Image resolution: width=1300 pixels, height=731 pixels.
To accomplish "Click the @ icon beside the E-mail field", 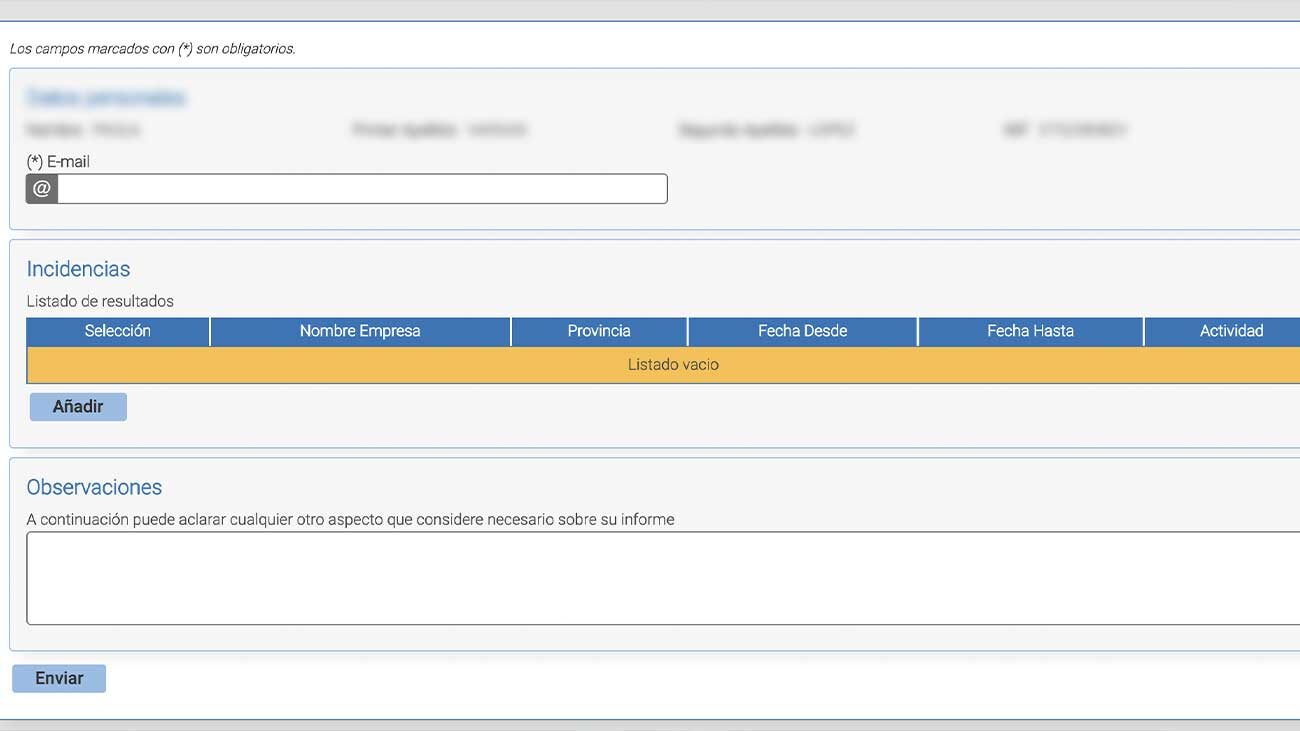I will coord(40,188).
